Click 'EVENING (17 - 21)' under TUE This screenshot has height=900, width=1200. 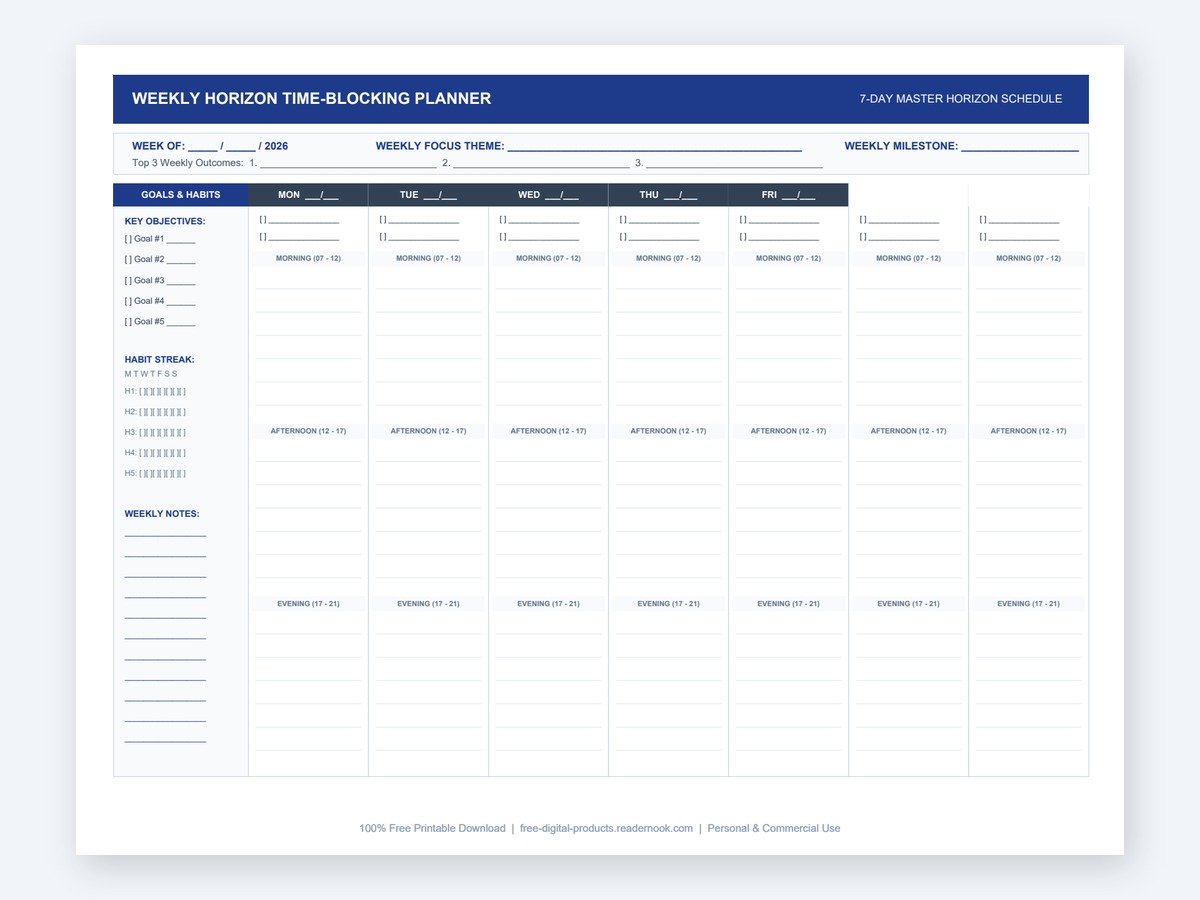(428, 604)
